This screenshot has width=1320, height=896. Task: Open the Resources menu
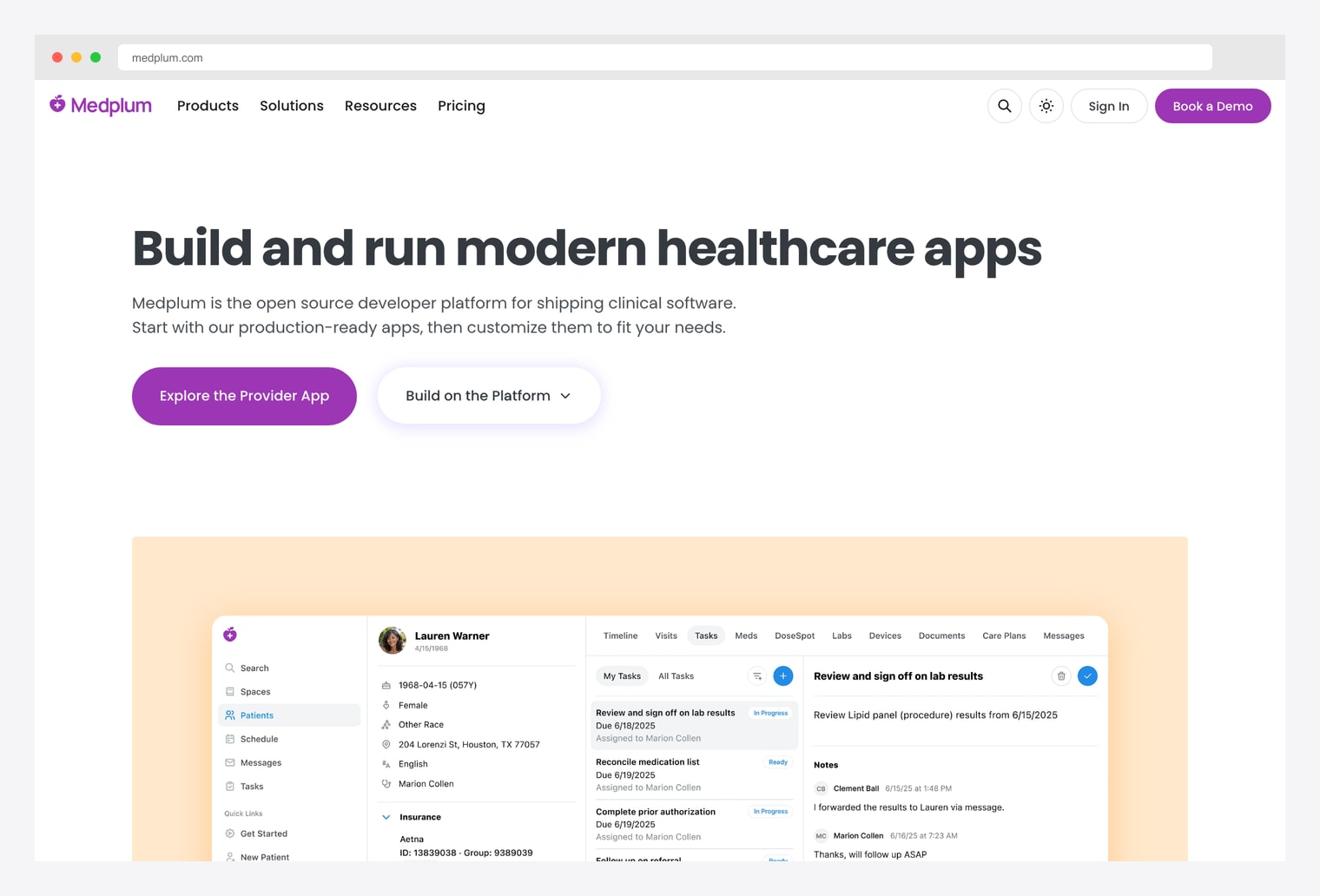[x=380, y=106]
